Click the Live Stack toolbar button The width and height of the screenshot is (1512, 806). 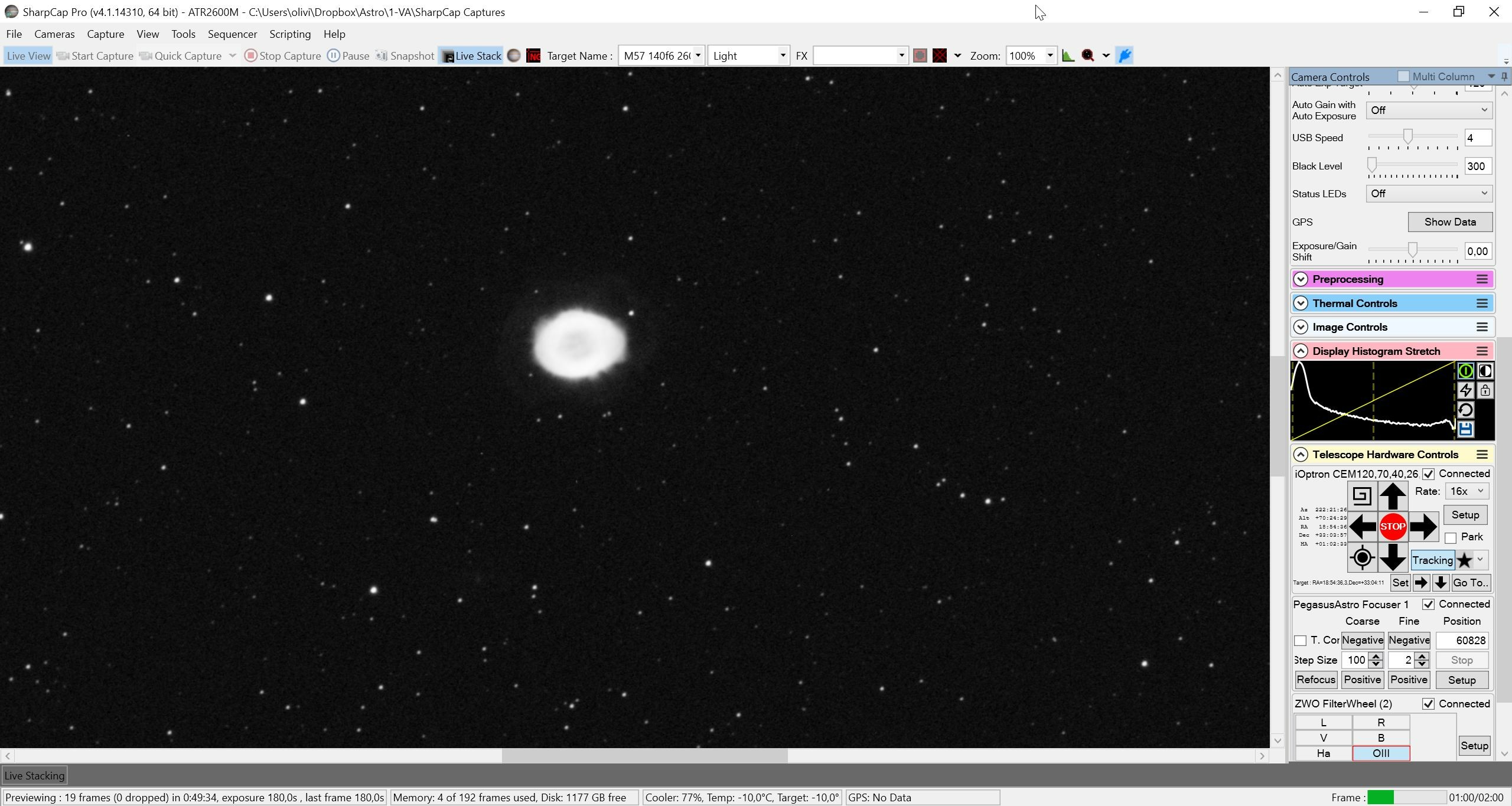[471, 56]
